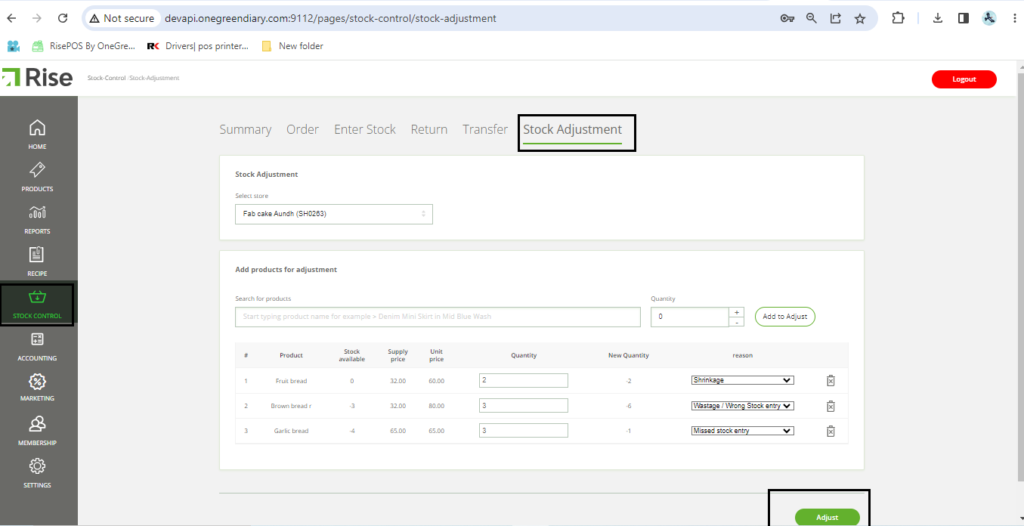
Task: Open Accounting from the sidebar
Action: (37, 345)
